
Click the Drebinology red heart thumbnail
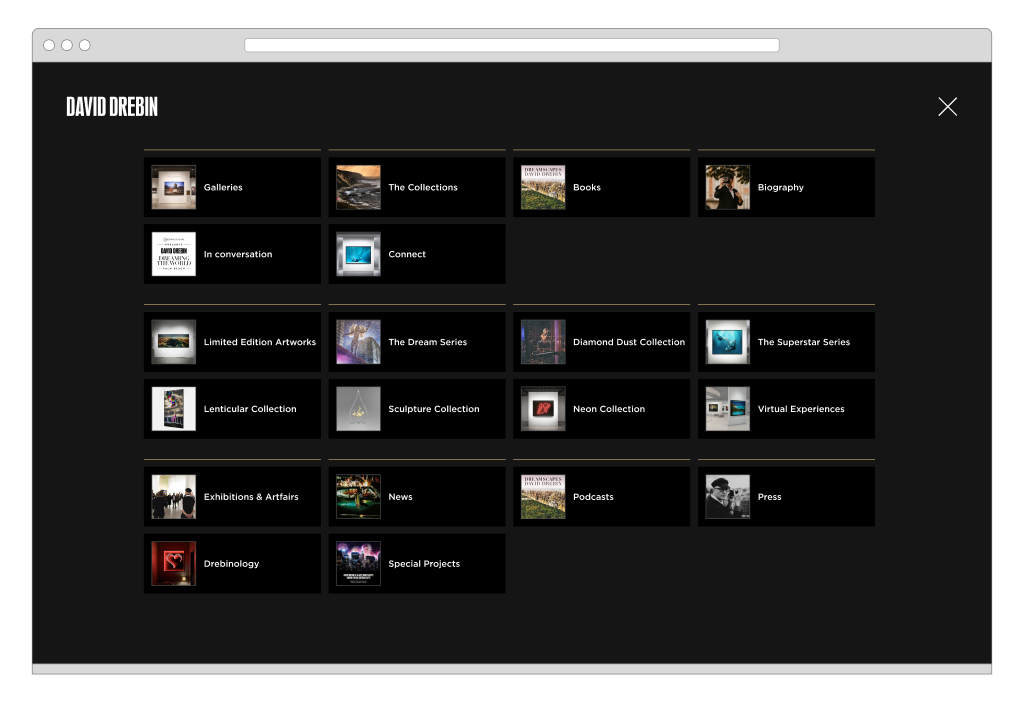tap(174, 564)
